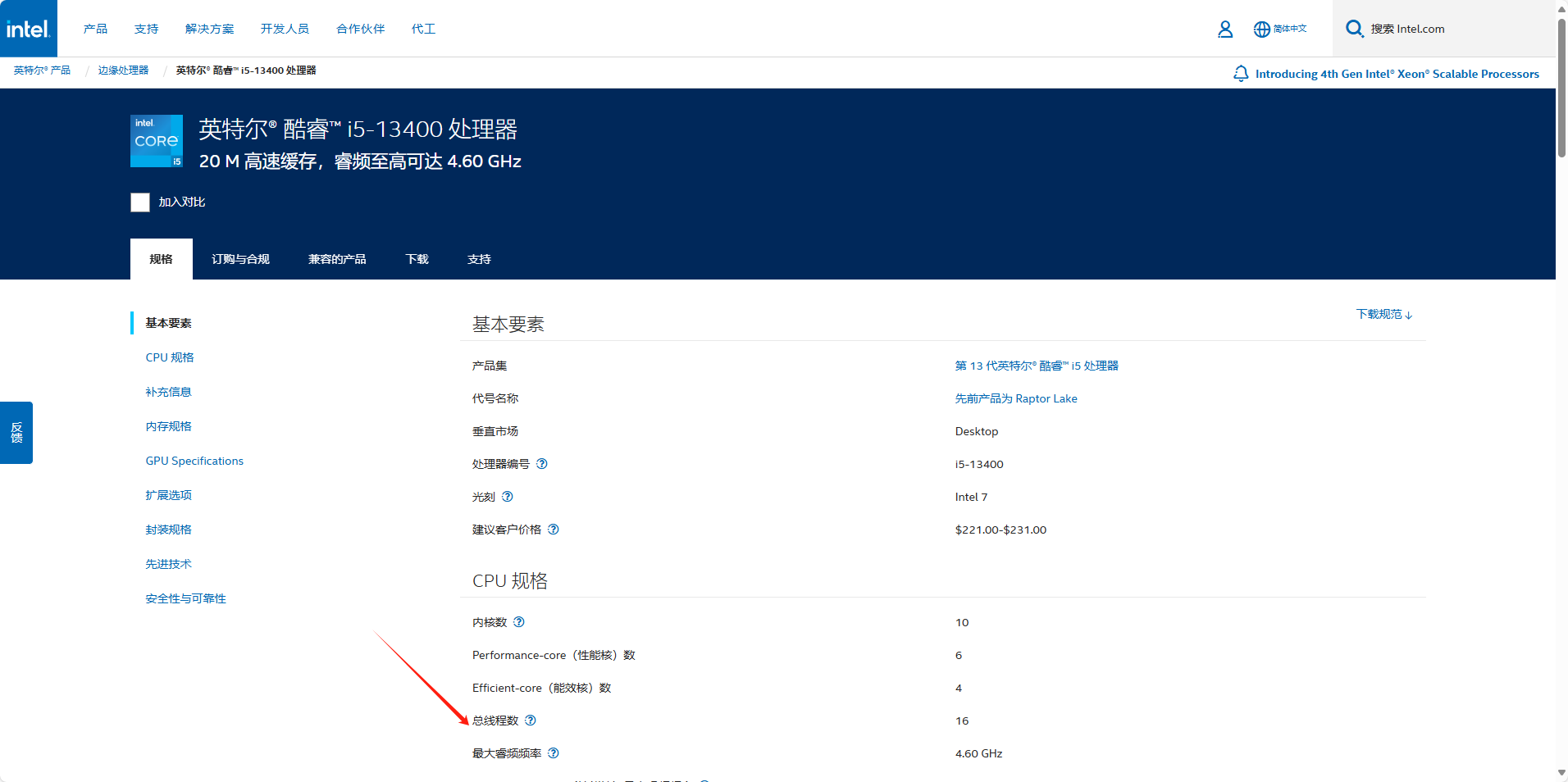Jump to 先进技术 in sidebar

click(169, 564)
